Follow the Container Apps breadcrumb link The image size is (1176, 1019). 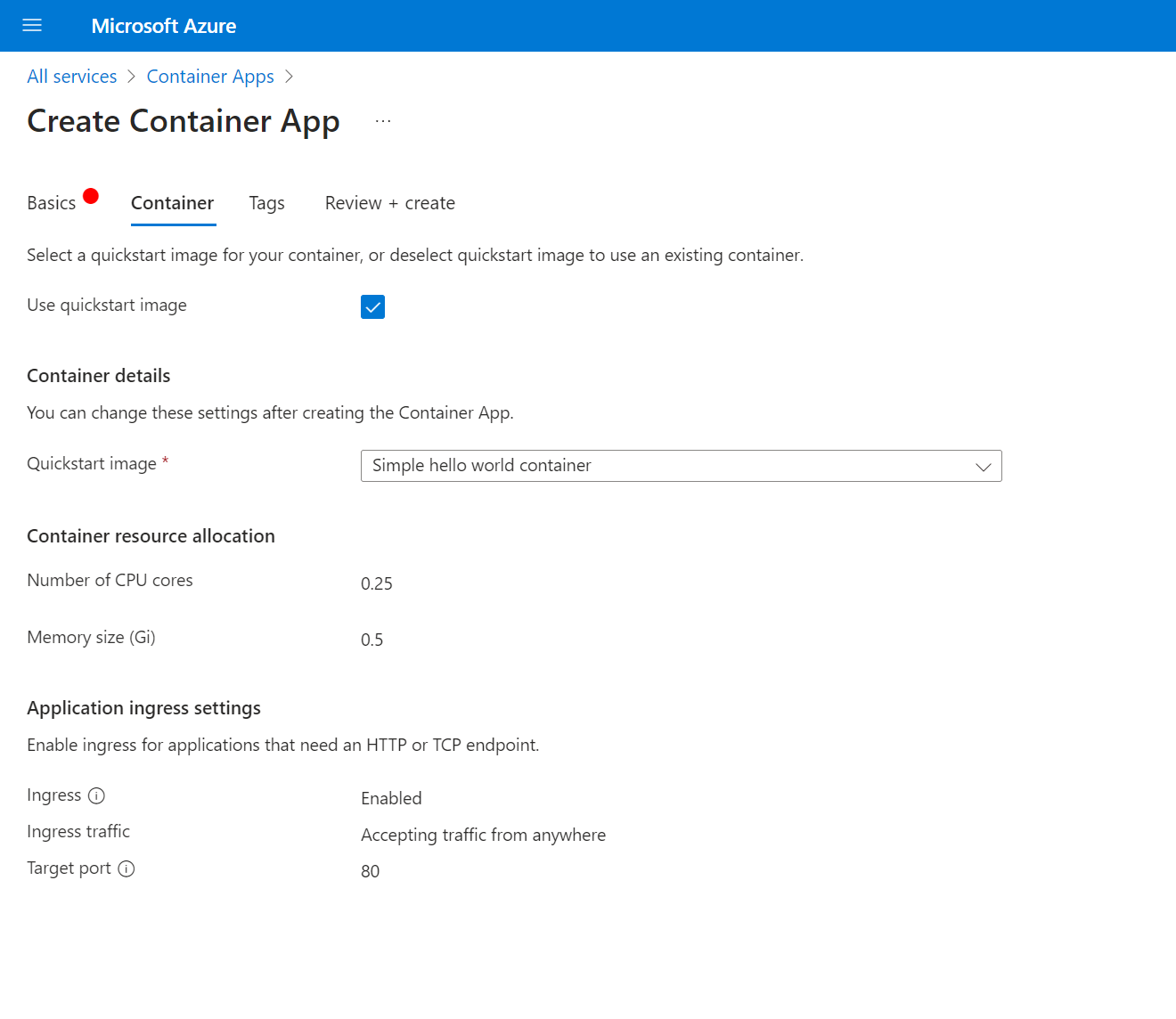(x=210, y=77)
